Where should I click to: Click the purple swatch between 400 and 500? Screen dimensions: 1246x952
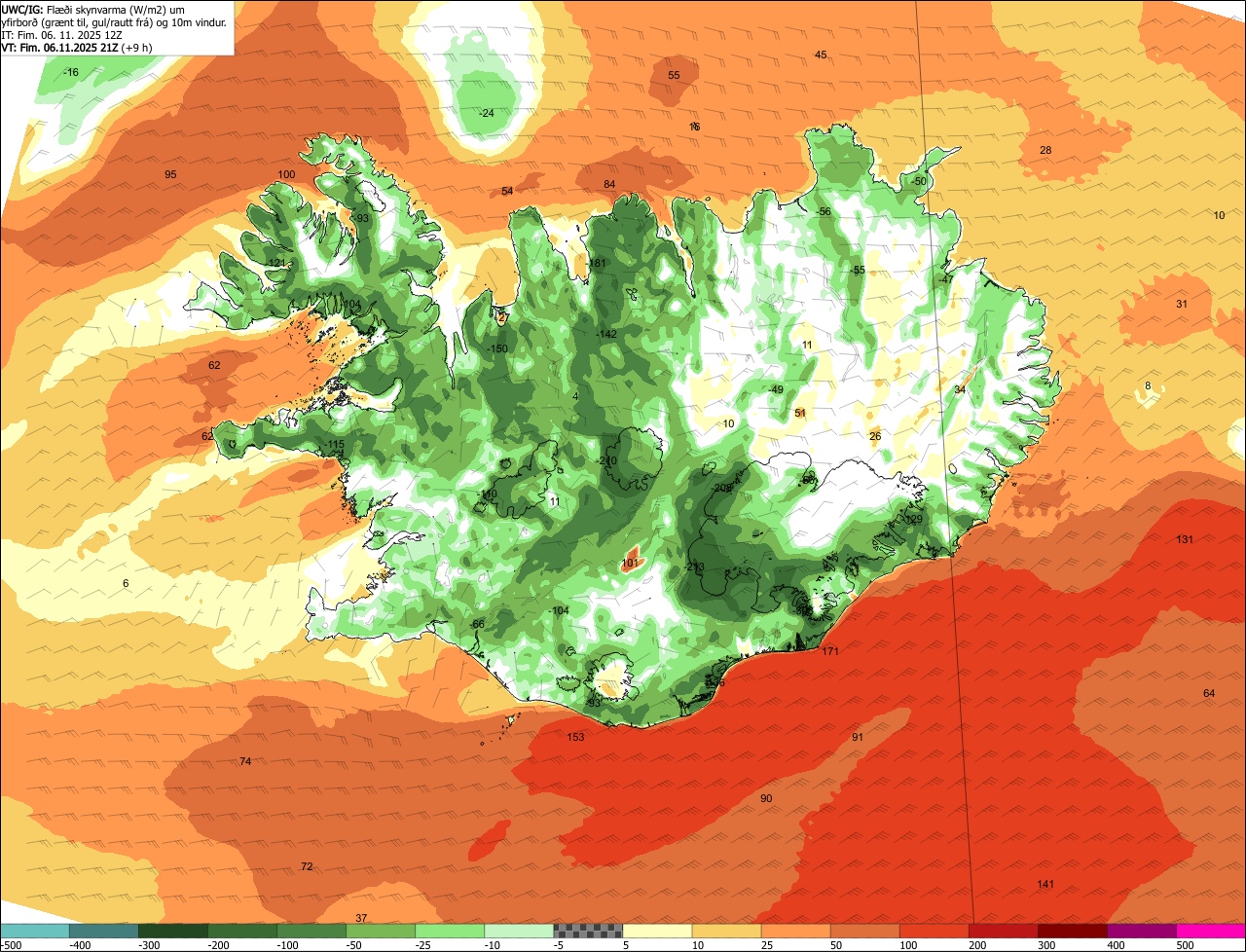tap(1142, 931)
